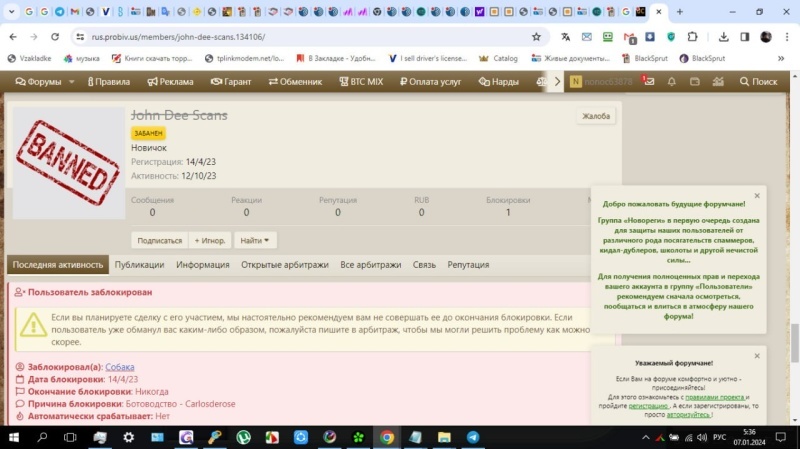Open the Telegram taskbar icon
The width and height of the screenshot is (800, 449).
[x=473, y=437]
